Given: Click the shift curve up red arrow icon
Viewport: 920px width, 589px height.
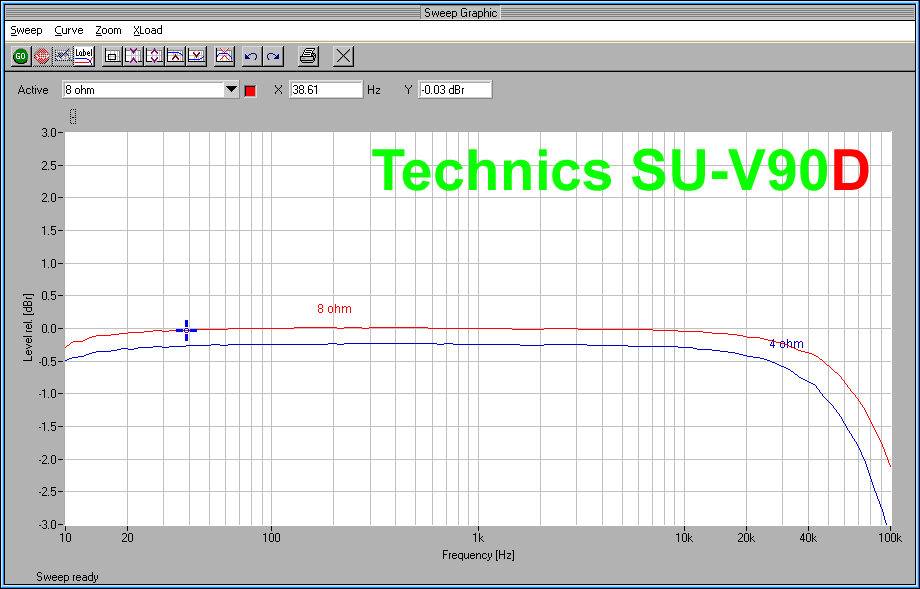Looking at the screenshot, I should point(175,56).
